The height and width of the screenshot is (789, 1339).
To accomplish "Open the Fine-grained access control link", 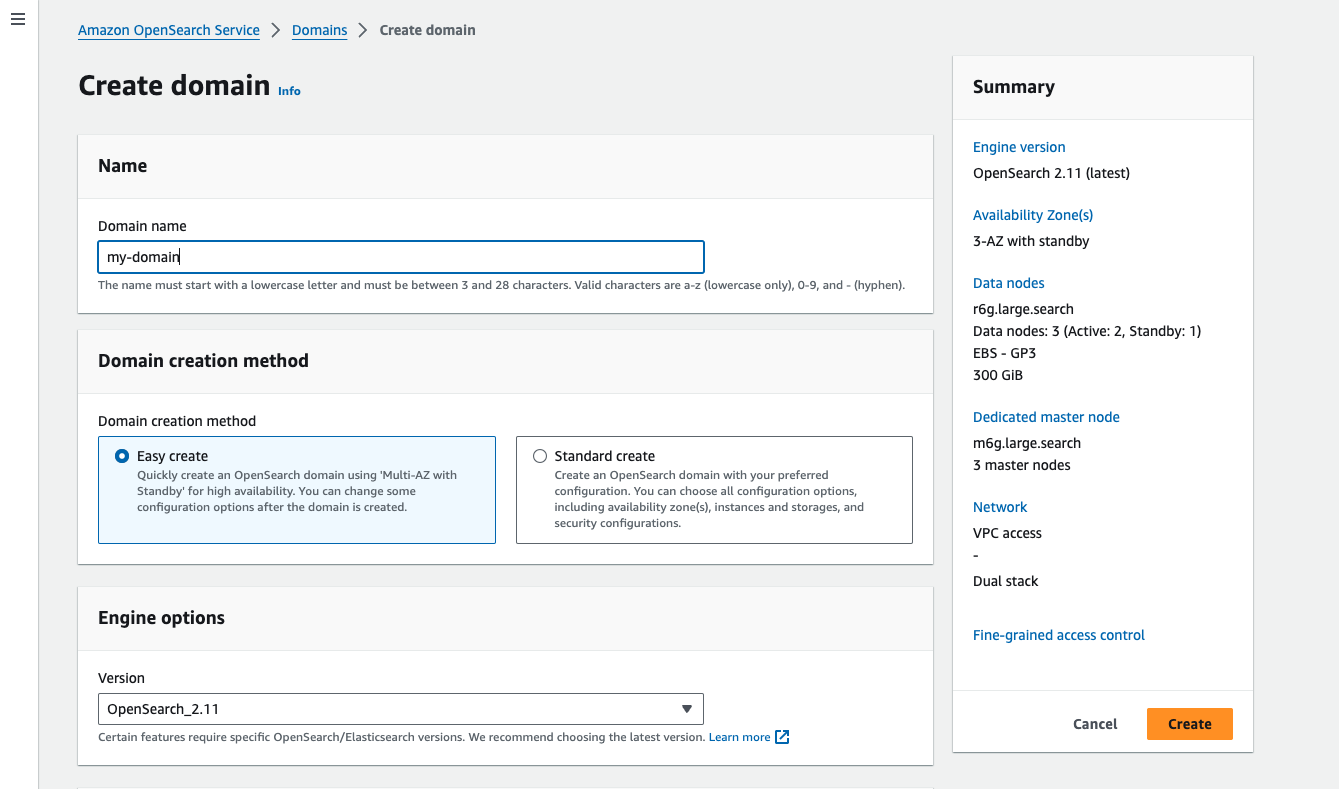I will [x=1058, y=634].
